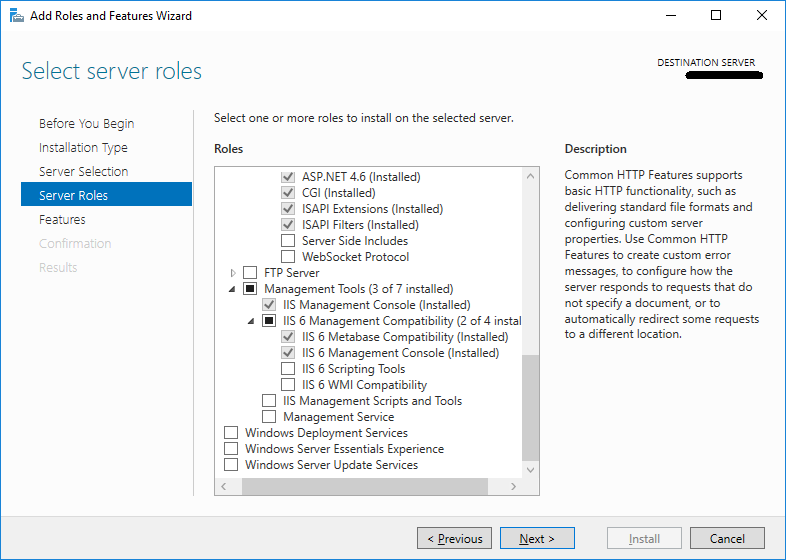786x560 pixels.
Task: Open the Server Selection step
Action: click(83, 171)
